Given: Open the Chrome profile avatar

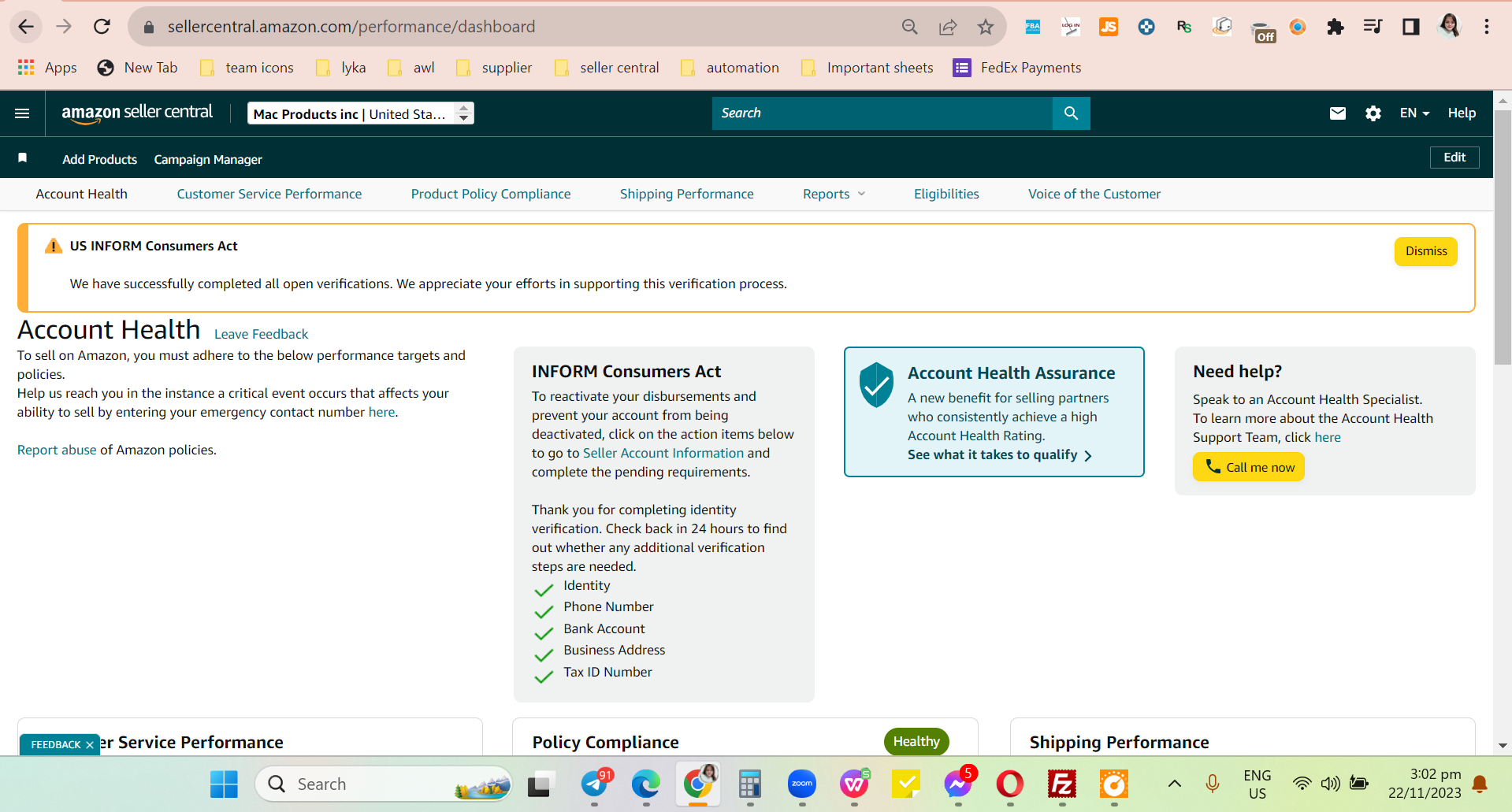Looking at the screenshot, I should coord(1449,27).
